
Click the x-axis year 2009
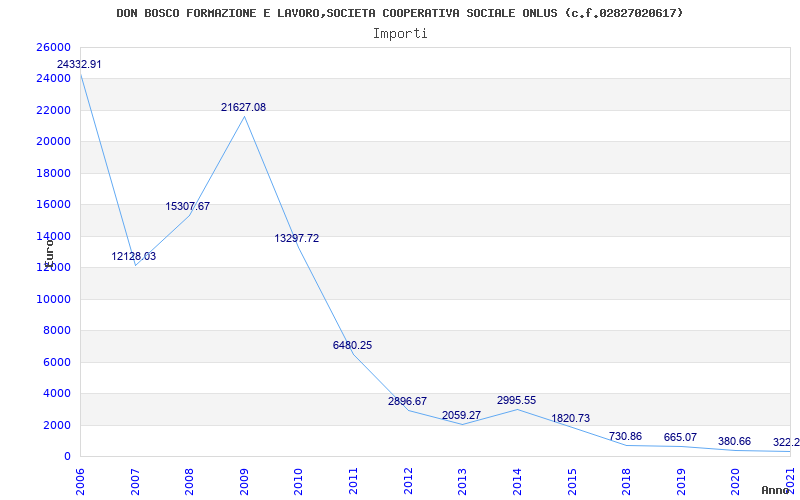click(x=244, y=481)
